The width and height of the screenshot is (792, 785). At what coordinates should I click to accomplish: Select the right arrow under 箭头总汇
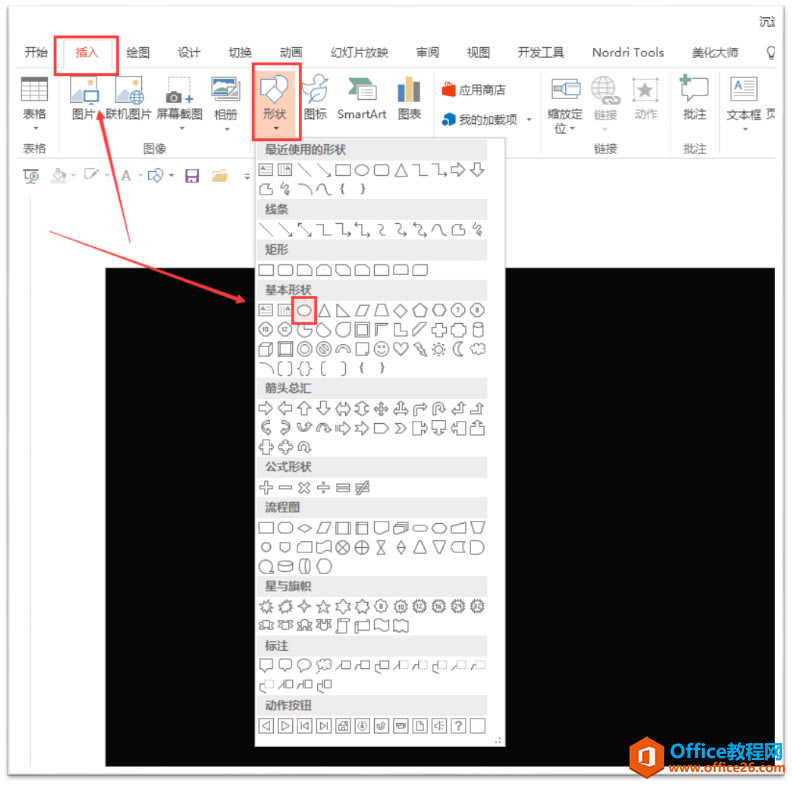coord(266,408)
